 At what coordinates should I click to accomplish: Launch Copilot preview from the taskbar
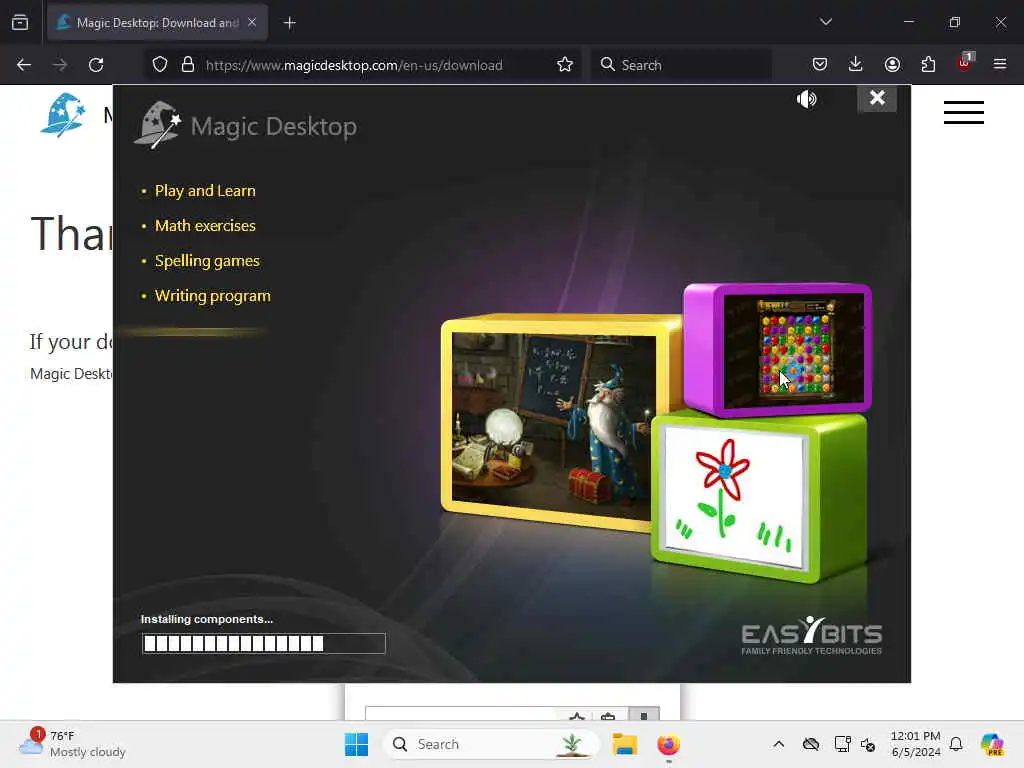pos(992,744)
